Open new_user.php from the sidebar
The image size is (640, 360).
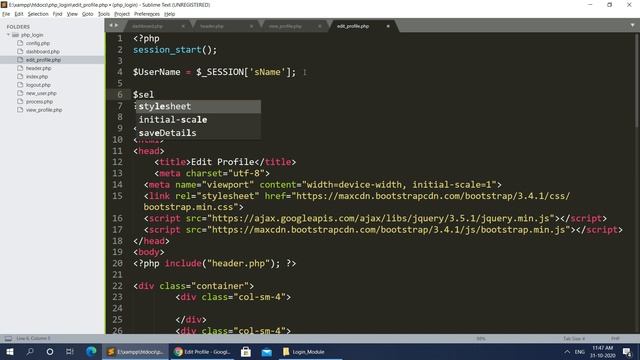pos(41,93)
